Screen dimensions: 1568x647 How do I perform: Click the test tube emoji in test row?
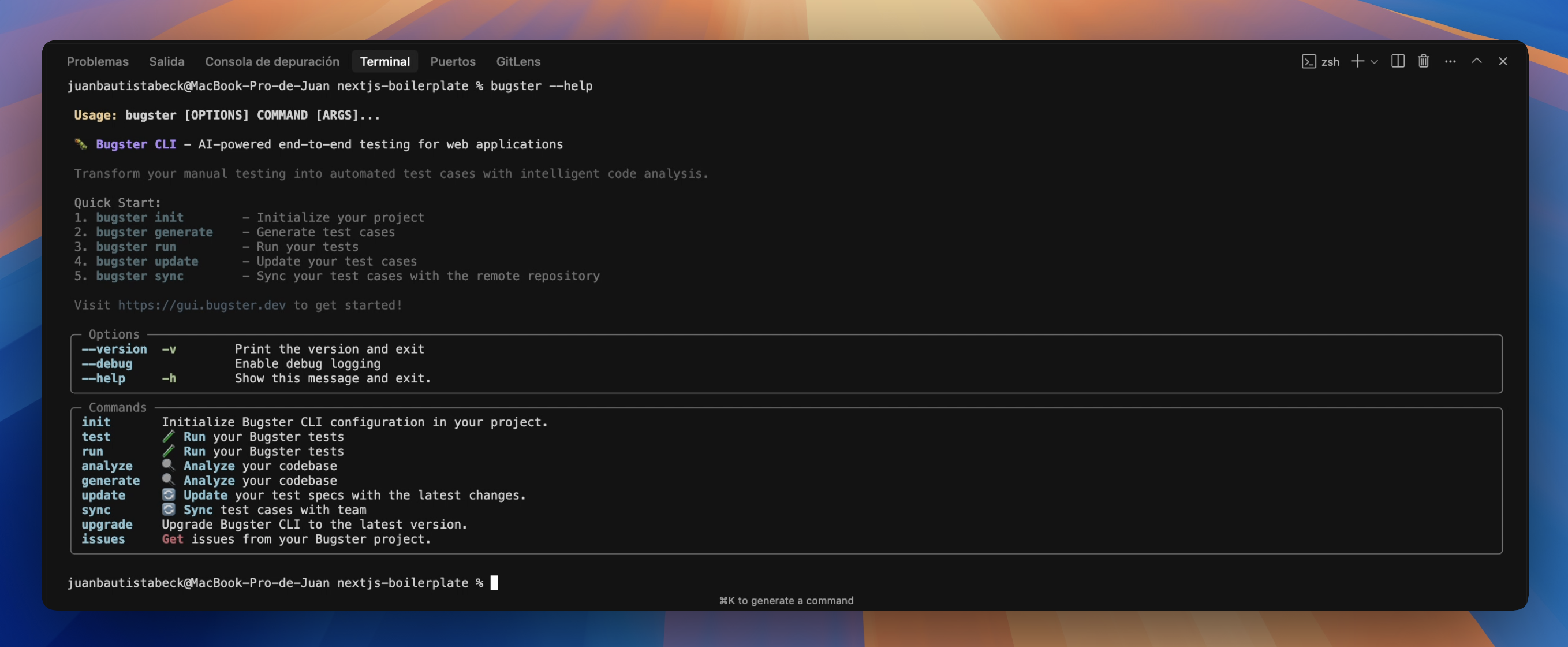tap(169, 436)
